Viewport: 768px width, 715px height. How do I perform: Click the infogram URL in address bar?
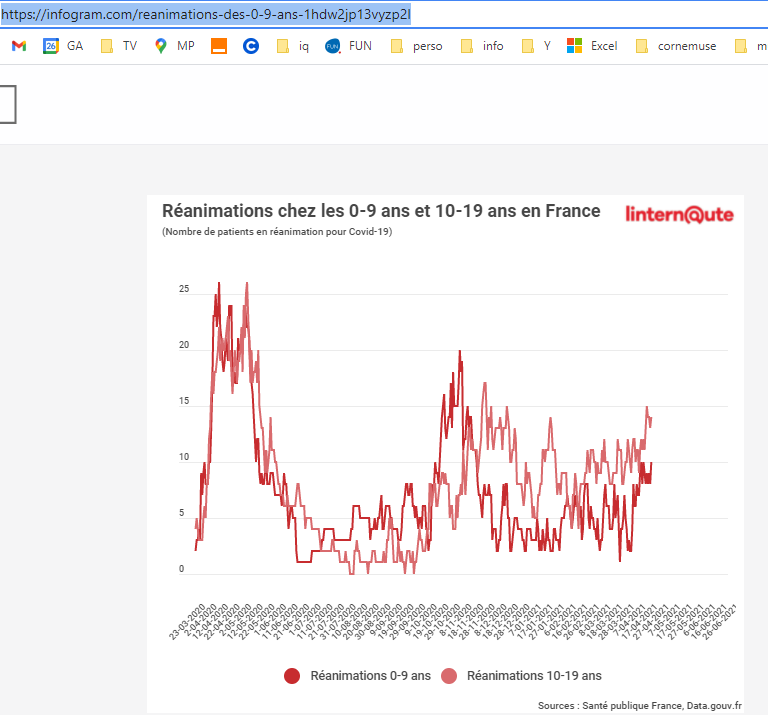[206, 14]
